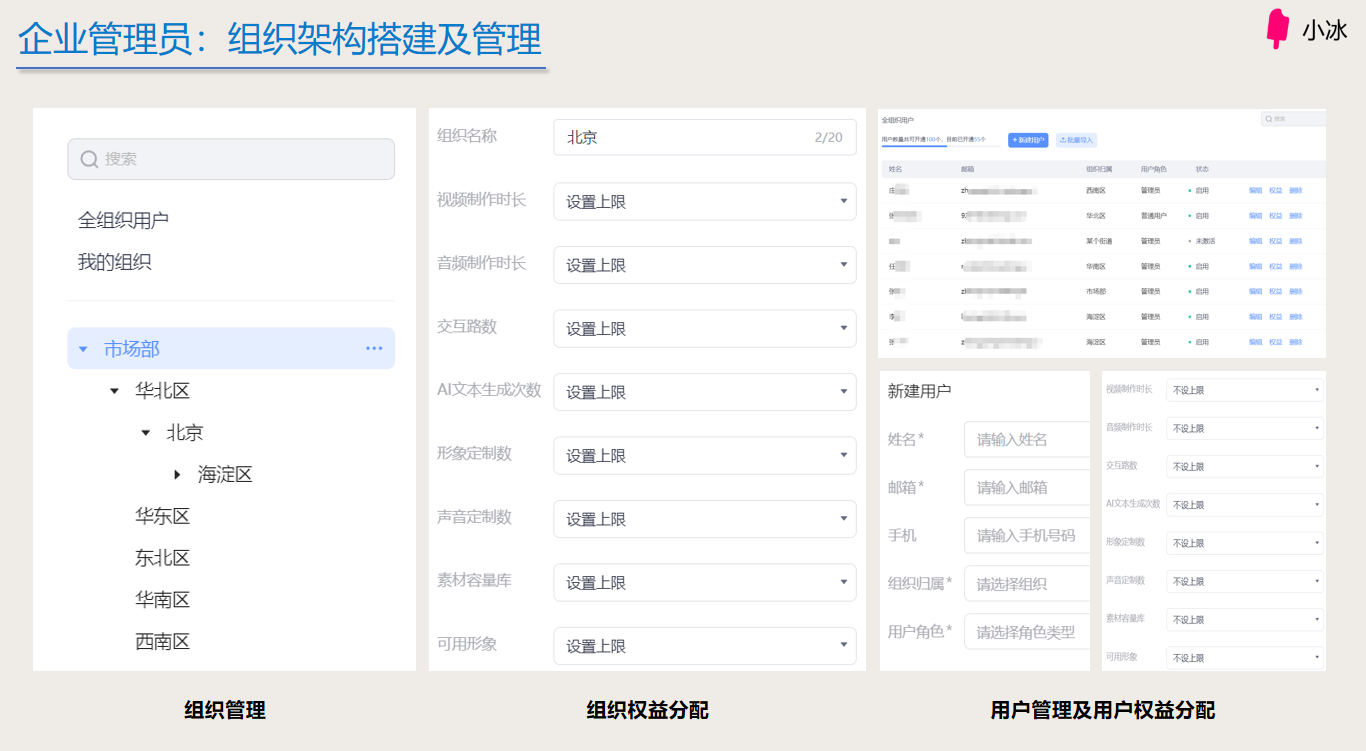Open the 音频制作时长 不设上限 dropdown
1366x751 pixels.
click(x=1245, y=428)
